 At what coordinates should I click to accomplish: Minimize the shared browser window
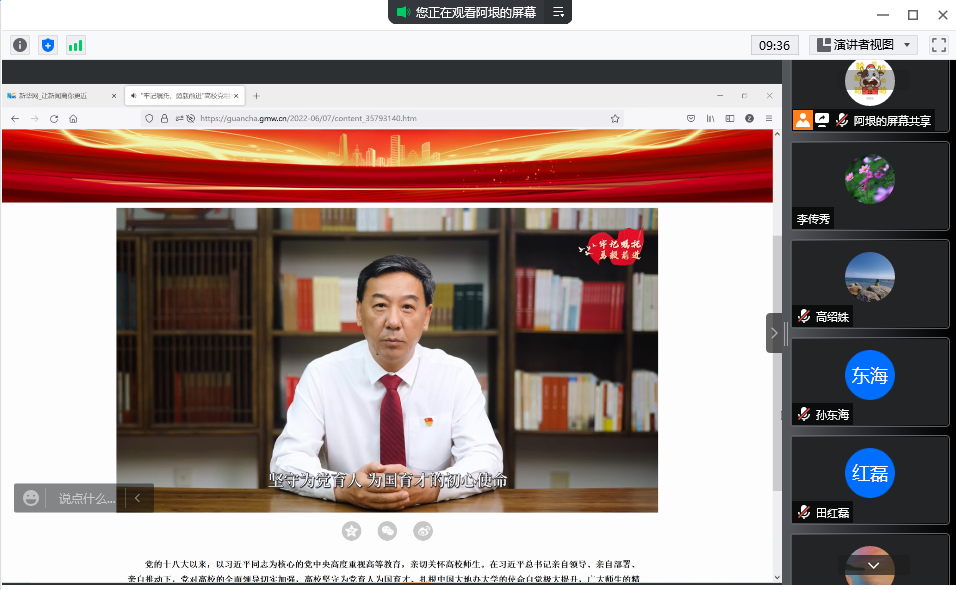coord(720,96)
